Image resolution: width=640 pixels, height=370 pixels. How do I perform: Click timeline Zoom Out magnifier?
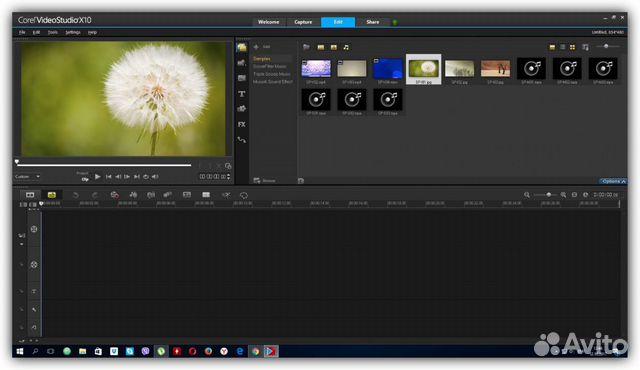click(527, 195)
